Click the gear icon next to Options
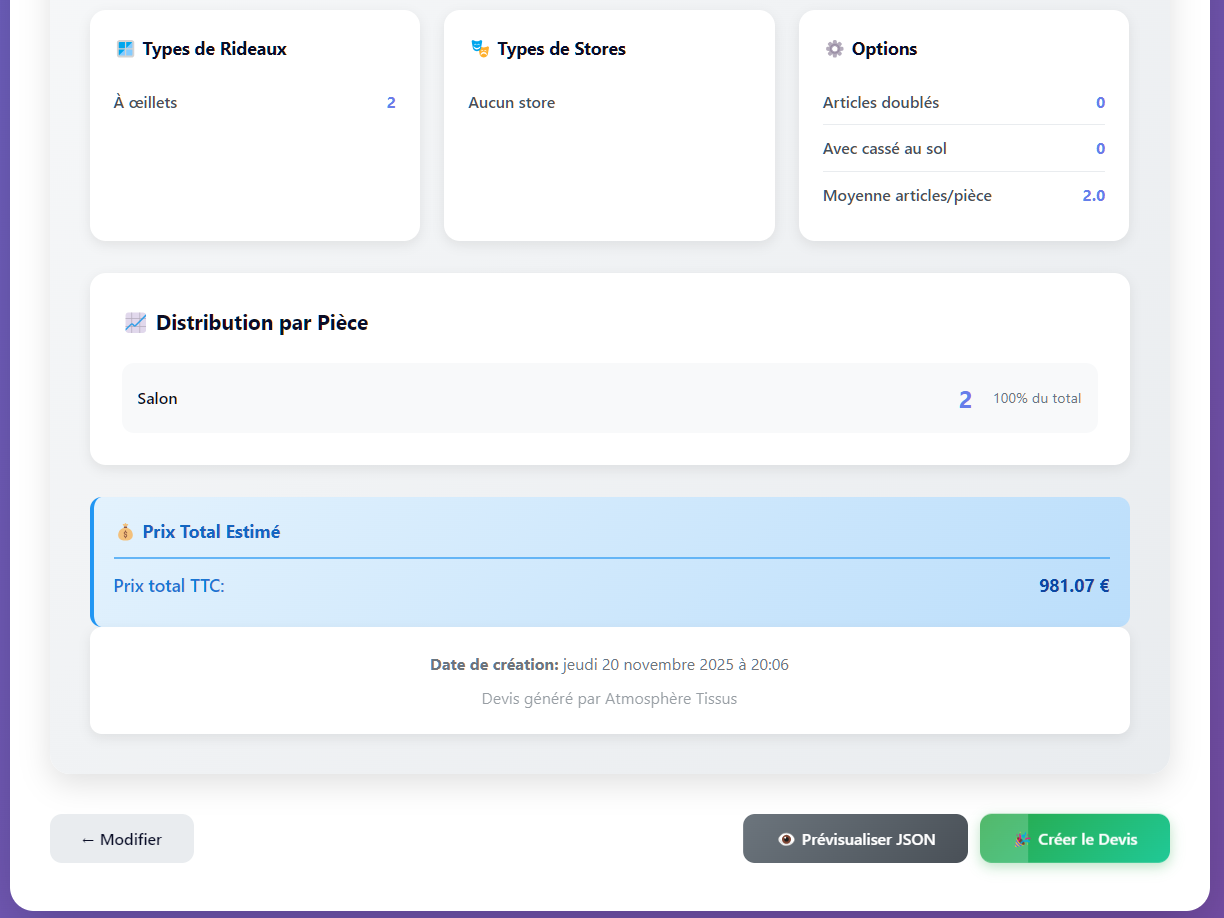The height and width of the screenshot is (918, 1224). (x=834, y=49)
